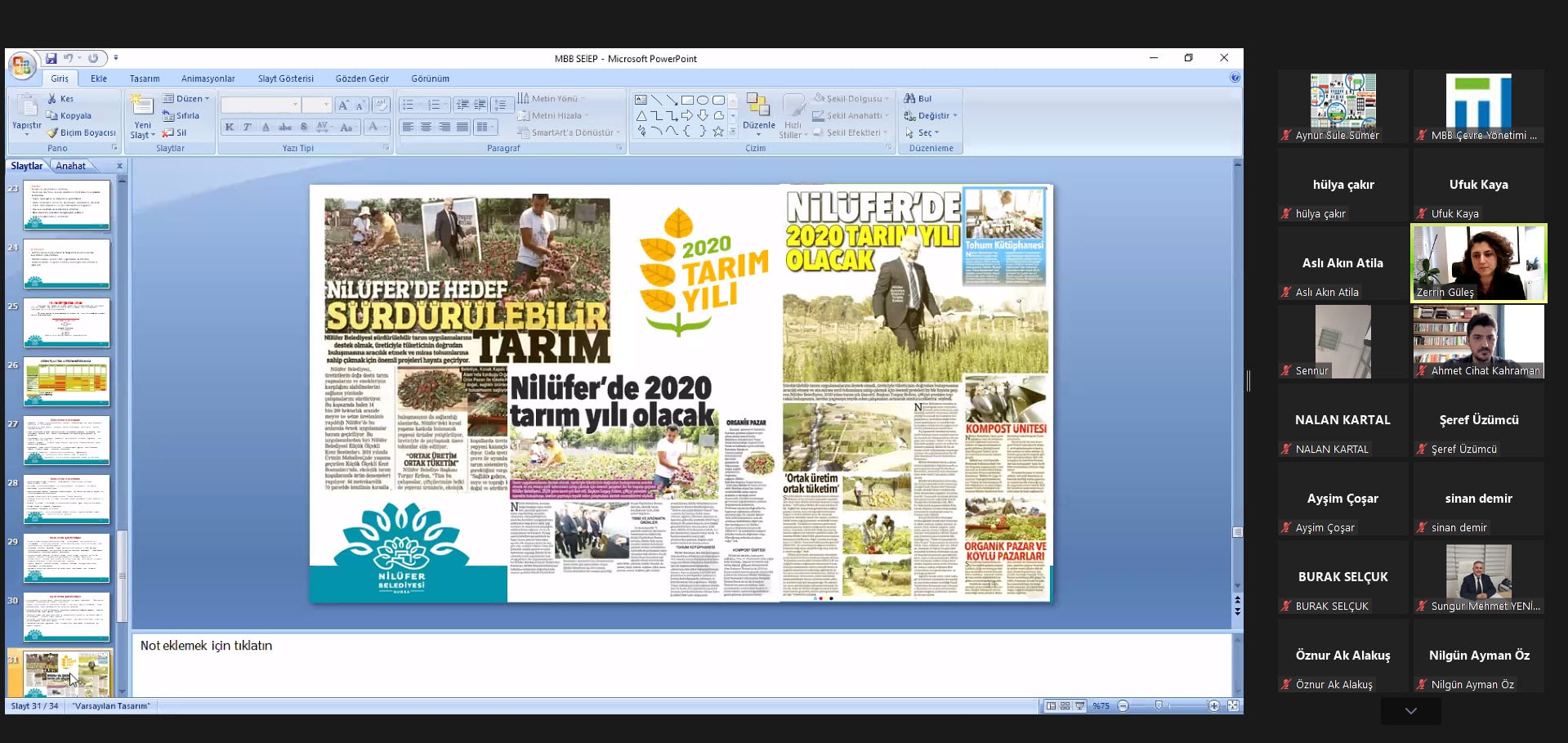Open the line spacing options
Image resolution: width=1568 pixels, height=743 pixels.
[x=503, y=105]
